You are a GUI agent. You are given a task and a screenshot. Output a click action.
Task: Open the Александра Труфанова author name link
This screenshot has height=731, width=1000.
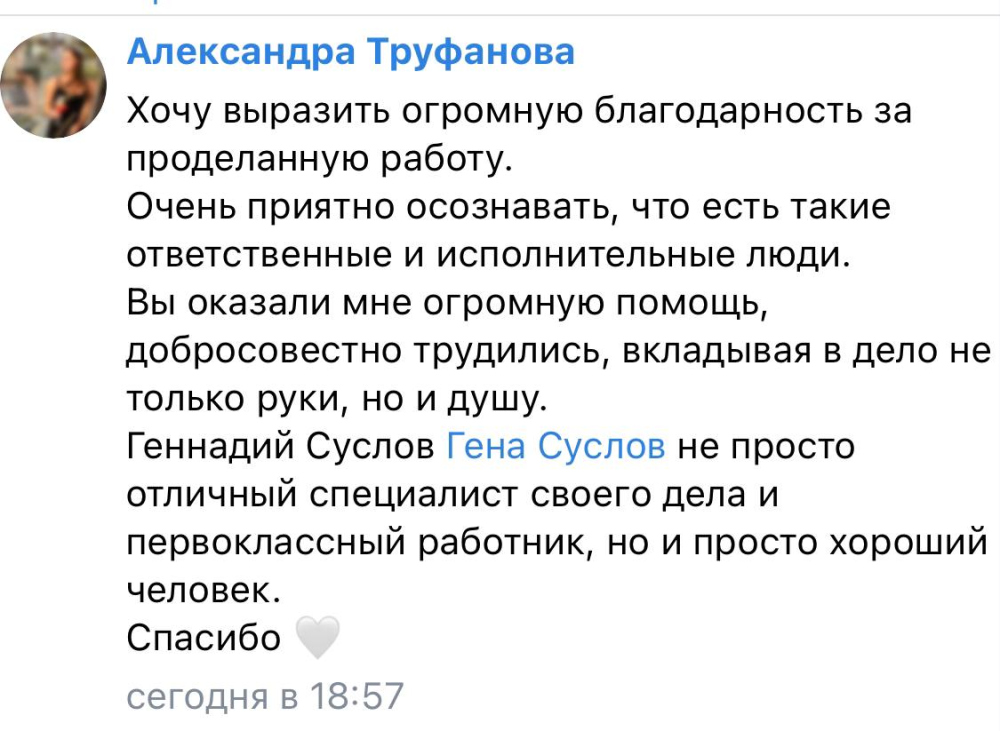[x=351, y=52]
